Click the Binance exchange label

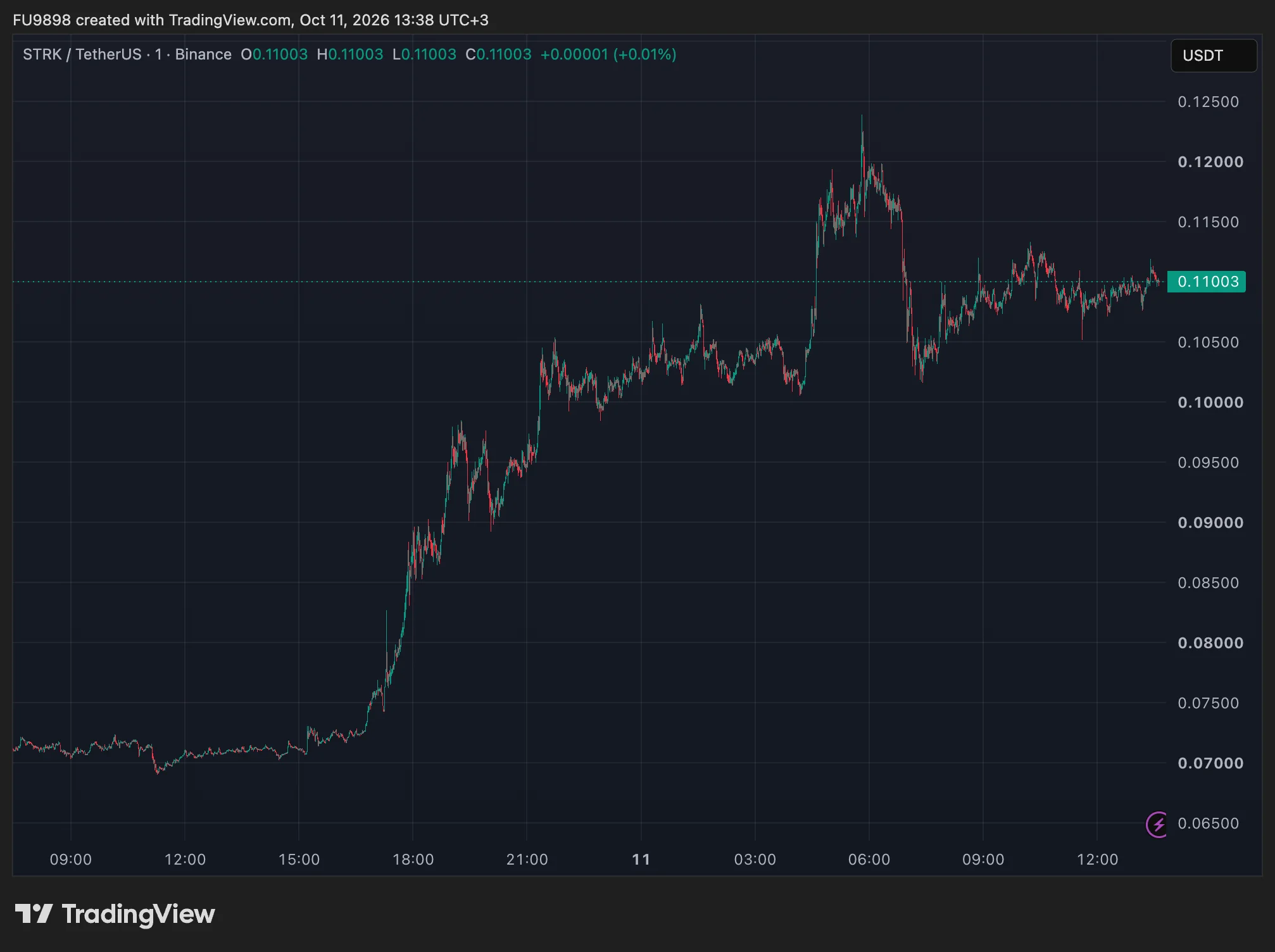coord(203,54)
